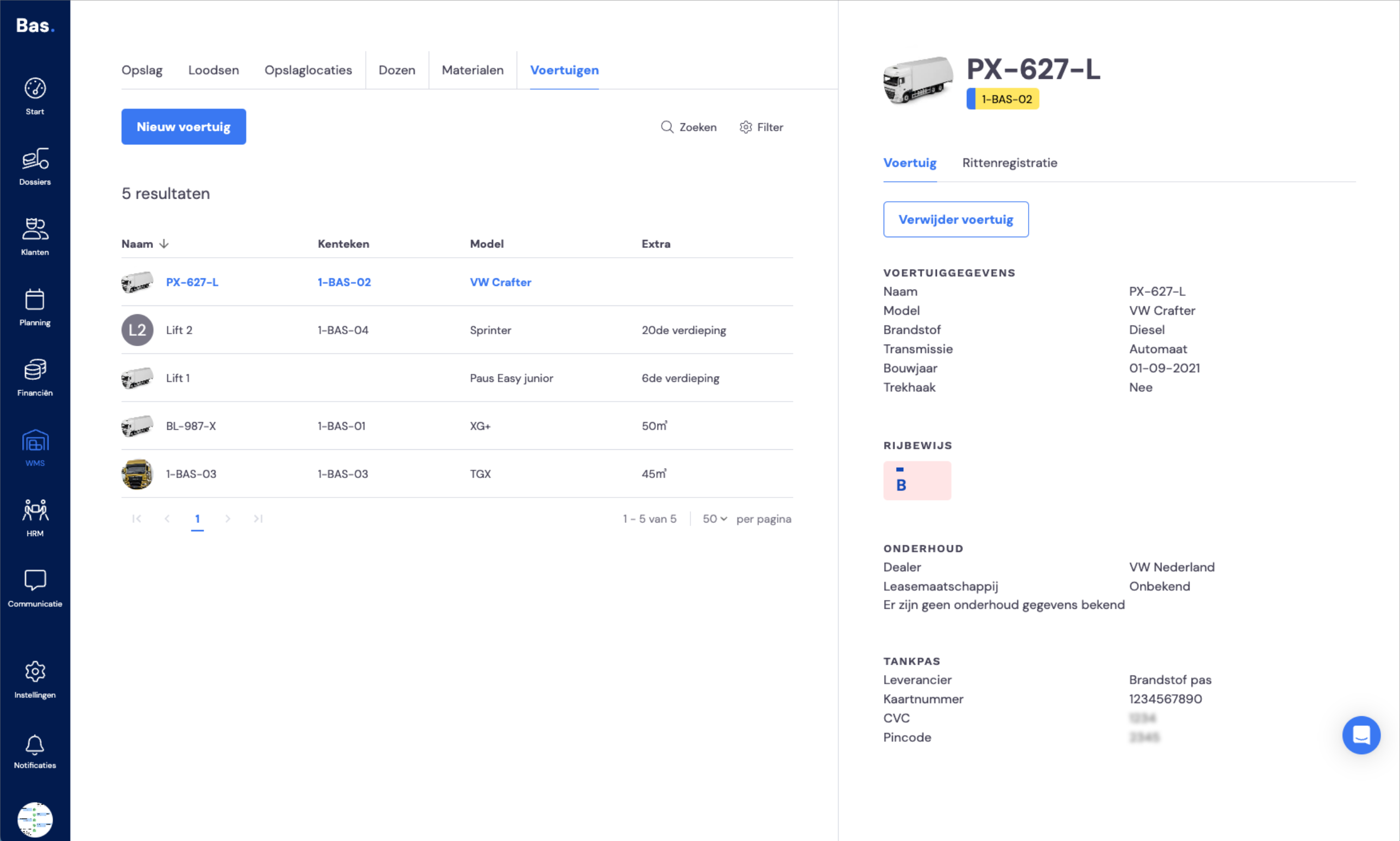This screenshot has height=841, width=1400.
Task: Click the yellow 1-BAS-02 license plate badge
Action: (1003, 99)
